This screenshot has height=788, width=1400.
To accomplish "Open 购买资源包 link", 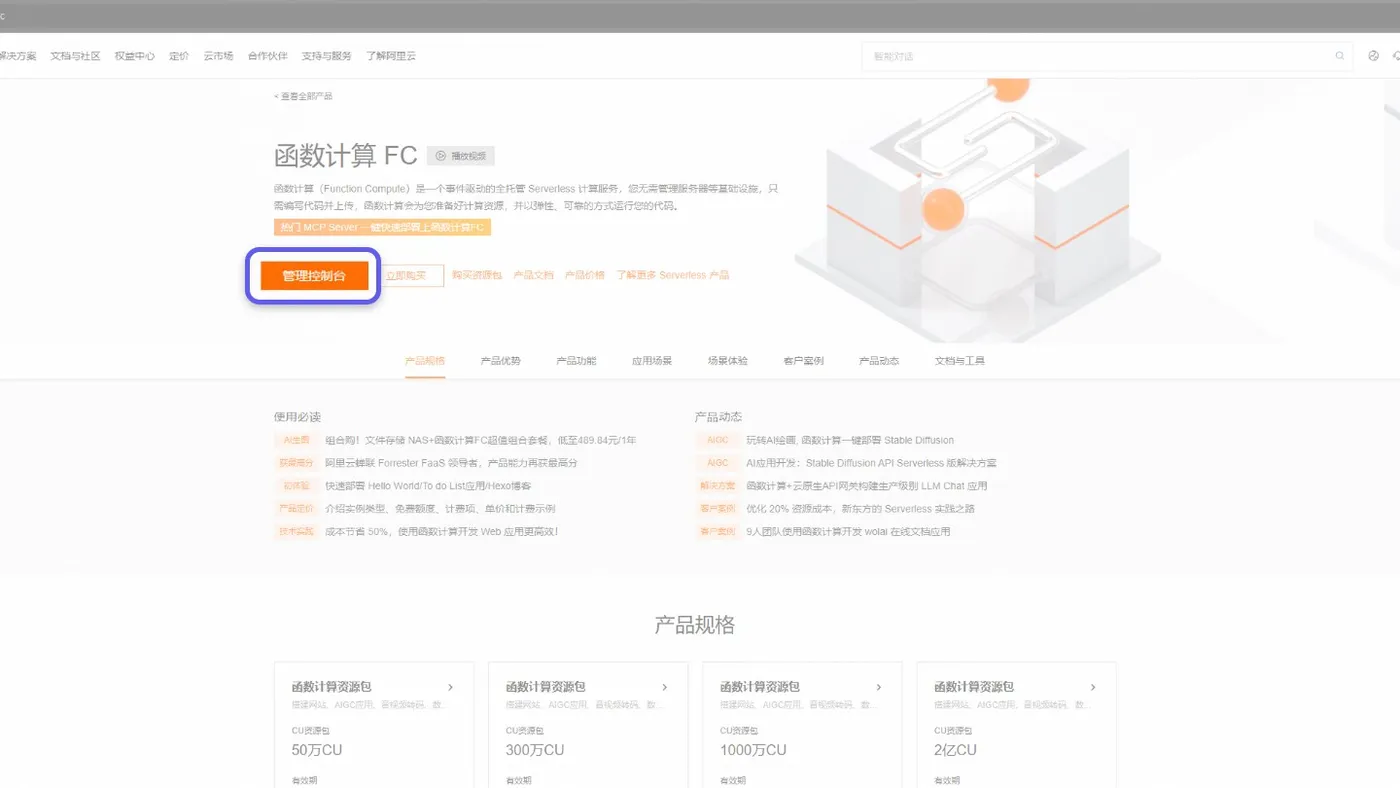I will (x=476, y=275).
